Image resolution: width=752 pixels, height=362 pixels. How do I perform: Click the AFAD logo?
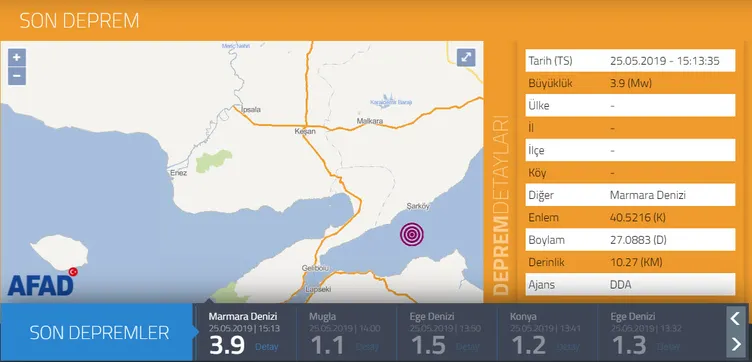tap(42, 282)
